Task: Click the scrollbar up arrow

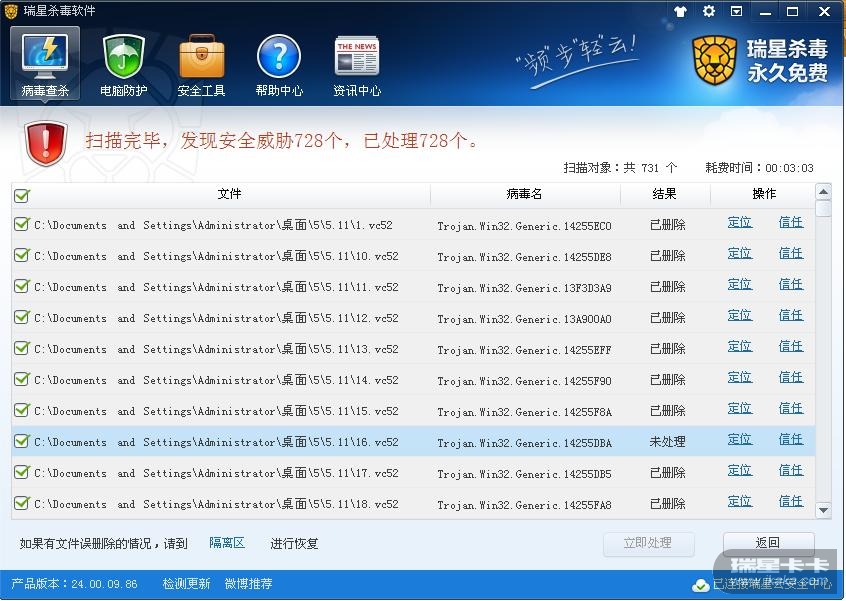Action: [823, 192]
